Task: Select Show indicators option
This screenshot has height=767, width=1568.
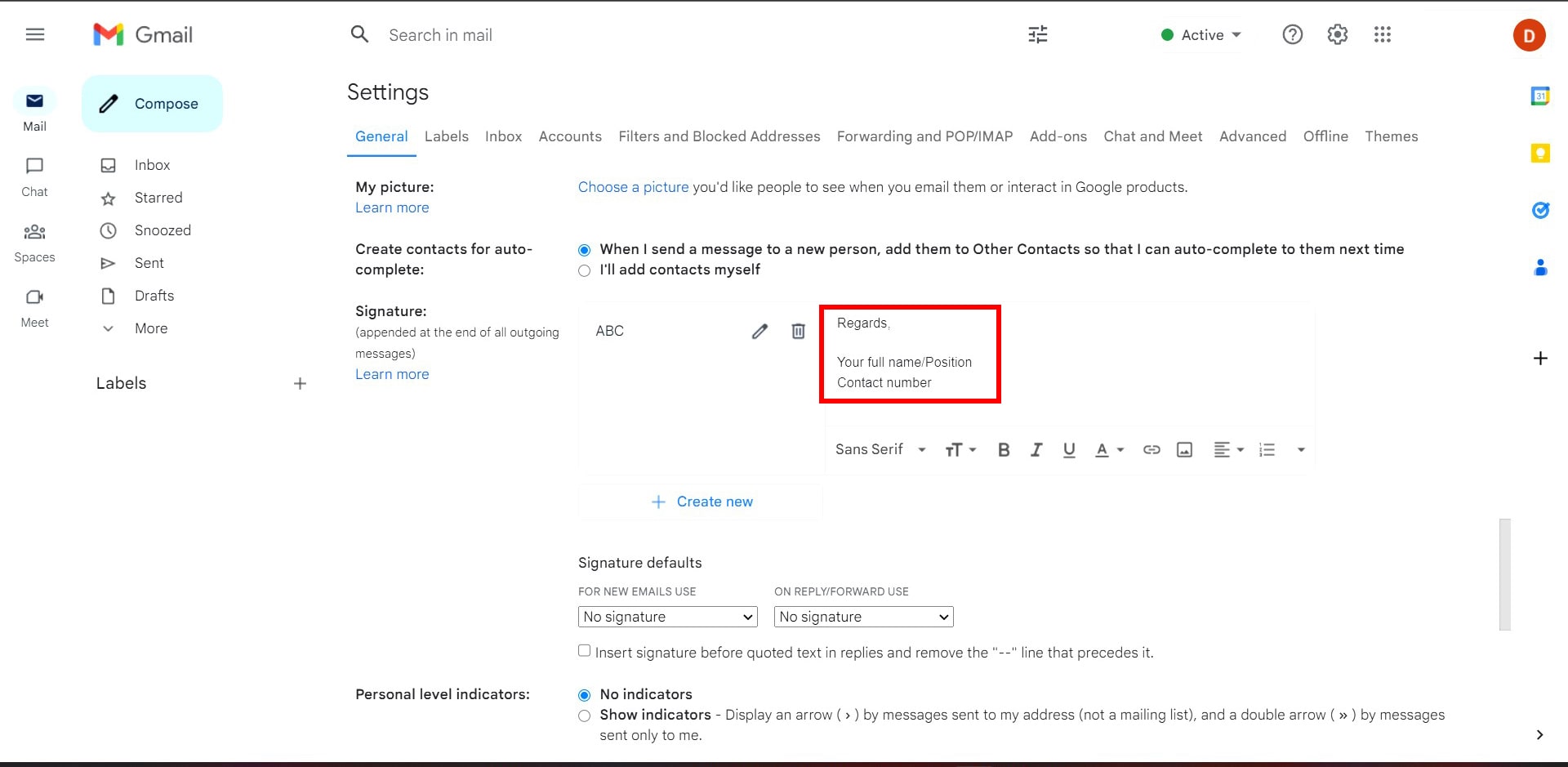Action: tap(584, 716)
